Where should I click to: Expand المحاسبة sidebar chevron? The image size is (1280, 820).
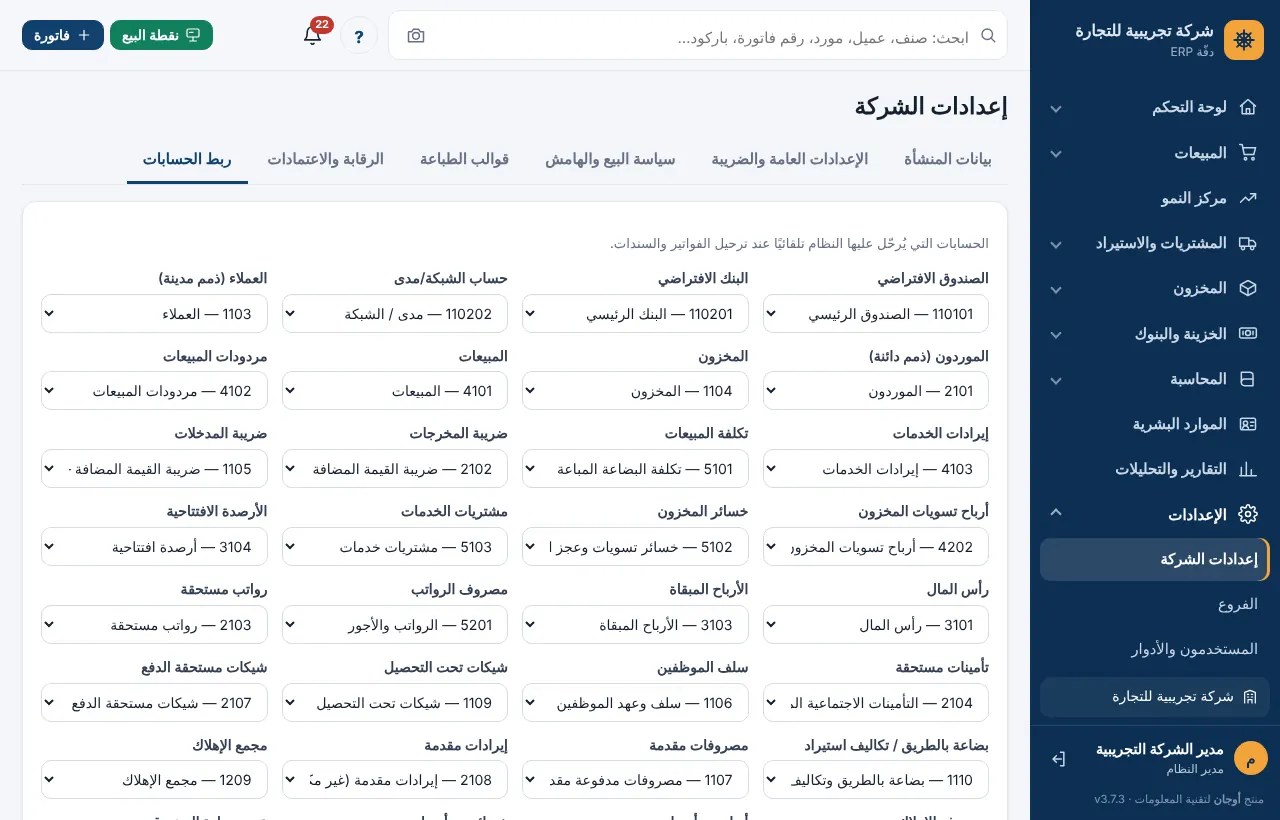1056,380
